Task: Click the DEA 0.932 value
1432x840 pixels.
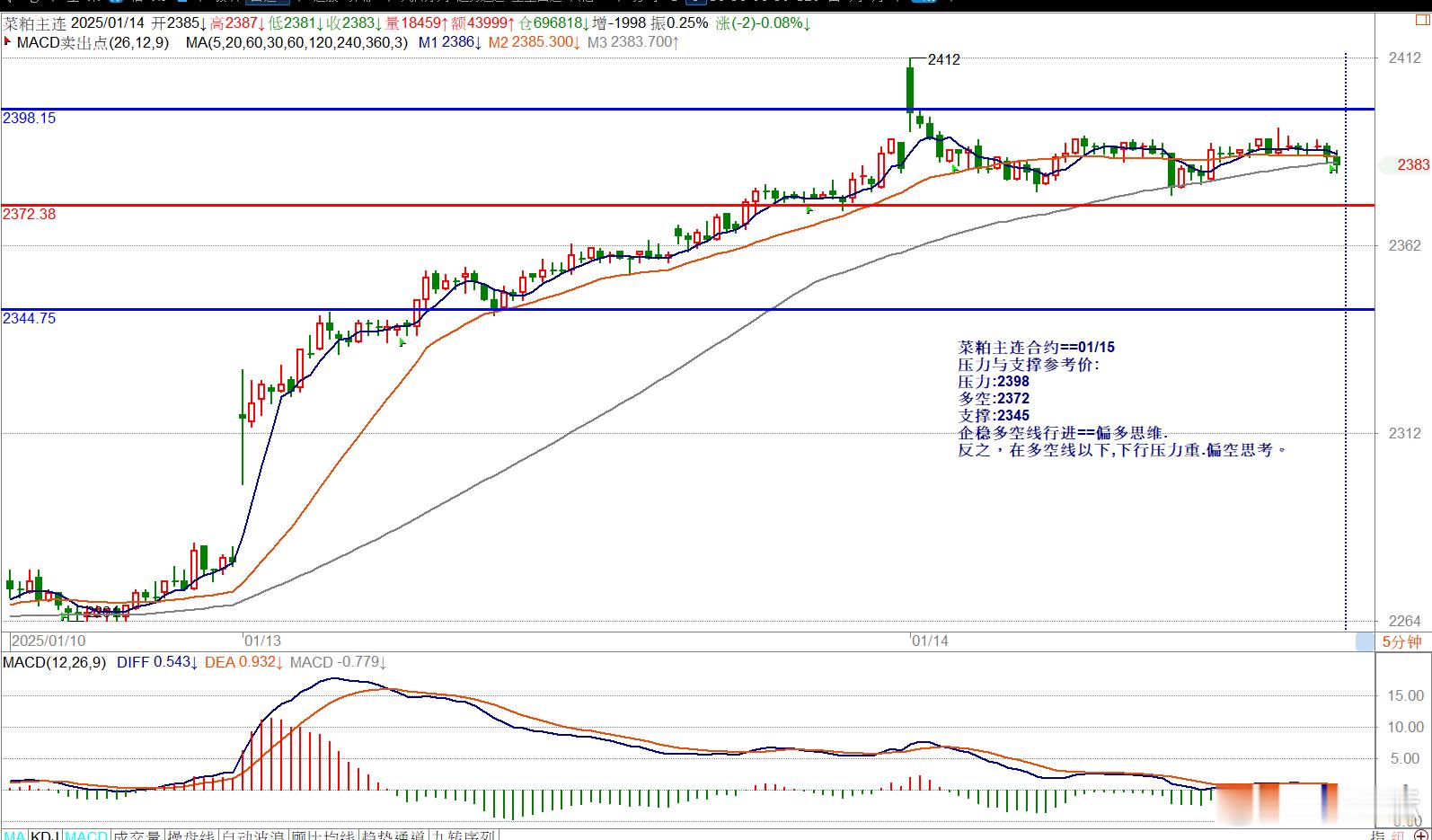Action: (244, 662)
